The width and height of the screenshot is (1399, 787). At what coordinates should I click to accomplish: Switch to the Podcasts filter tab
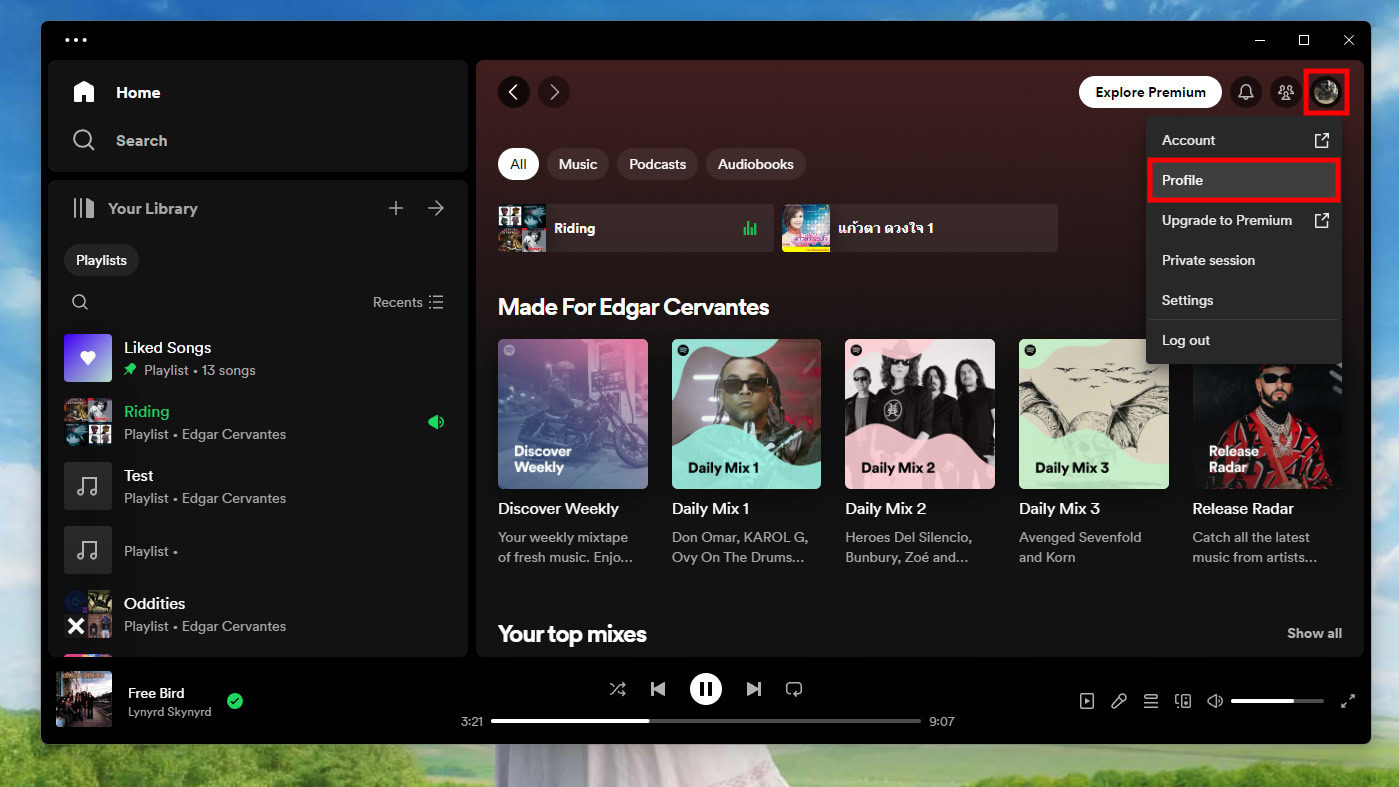pyautogui.click(x=657, y=164)
